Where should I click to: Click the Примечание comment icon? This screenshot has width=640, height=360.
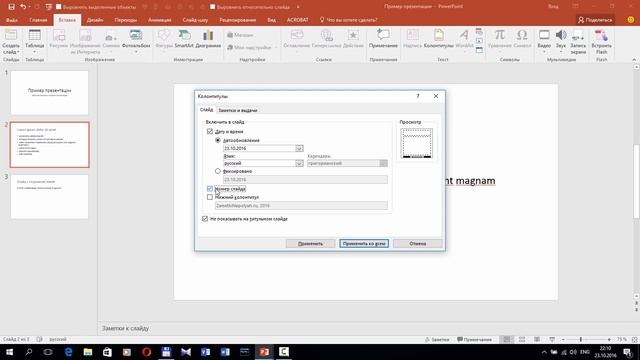pyautogui.click(x=383, y=35)
